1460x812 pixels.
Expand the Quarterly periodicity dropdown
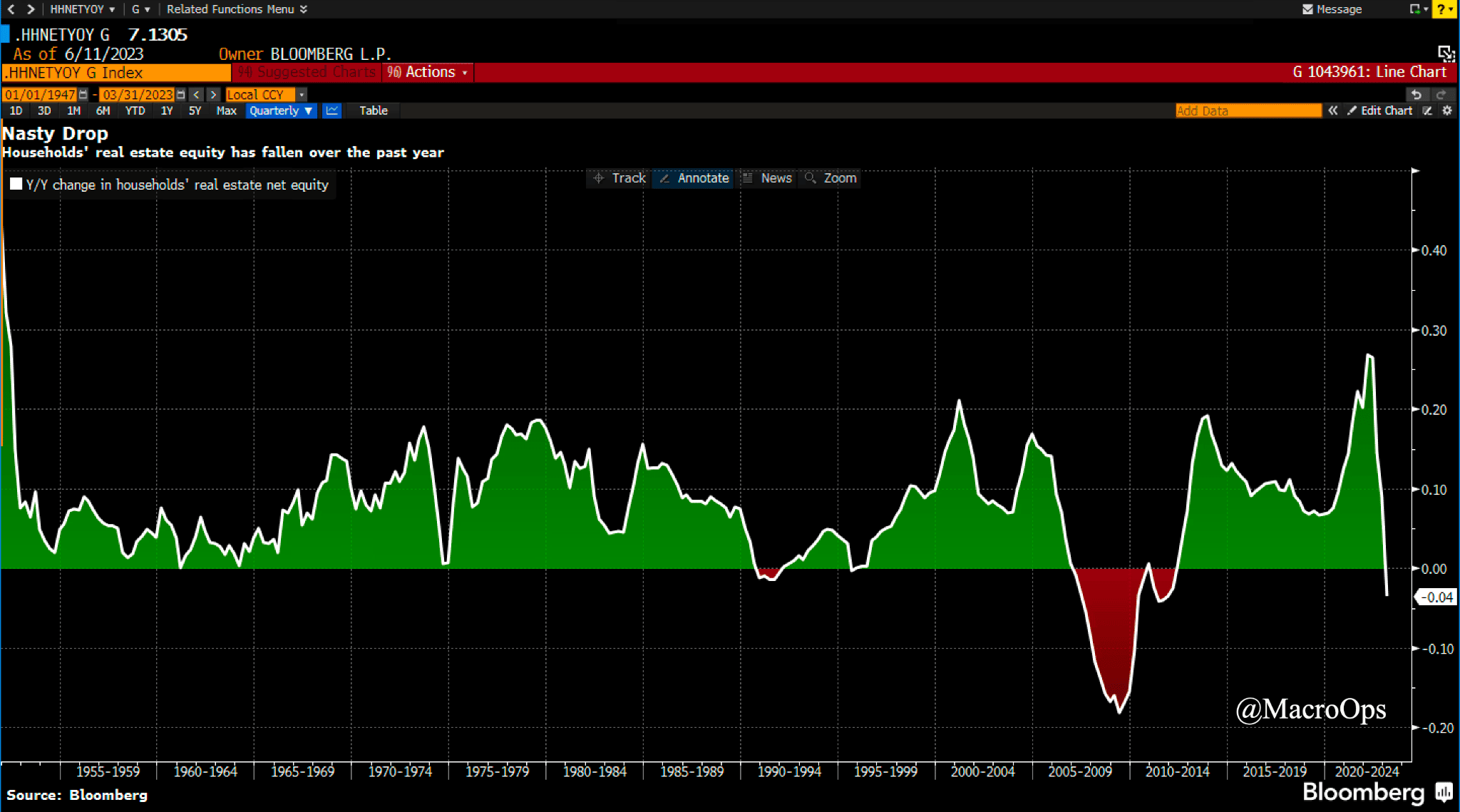[281, 111]
